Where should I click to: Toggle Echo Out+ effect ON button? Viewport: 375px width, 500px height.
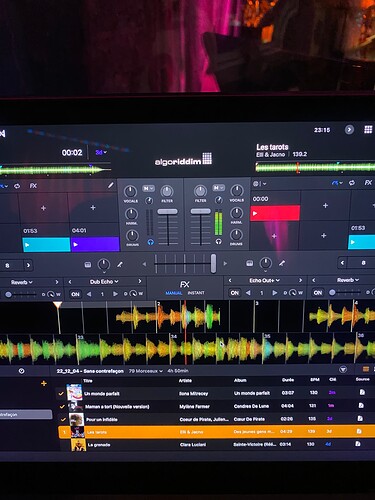point(235,293)
